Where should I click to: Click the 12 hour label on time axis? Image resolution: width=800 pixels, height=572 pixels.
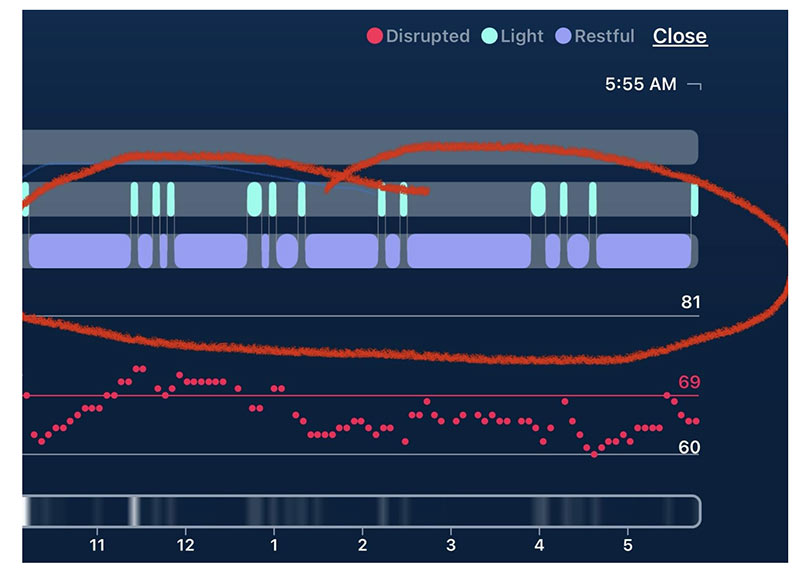(x=185, y=546)
